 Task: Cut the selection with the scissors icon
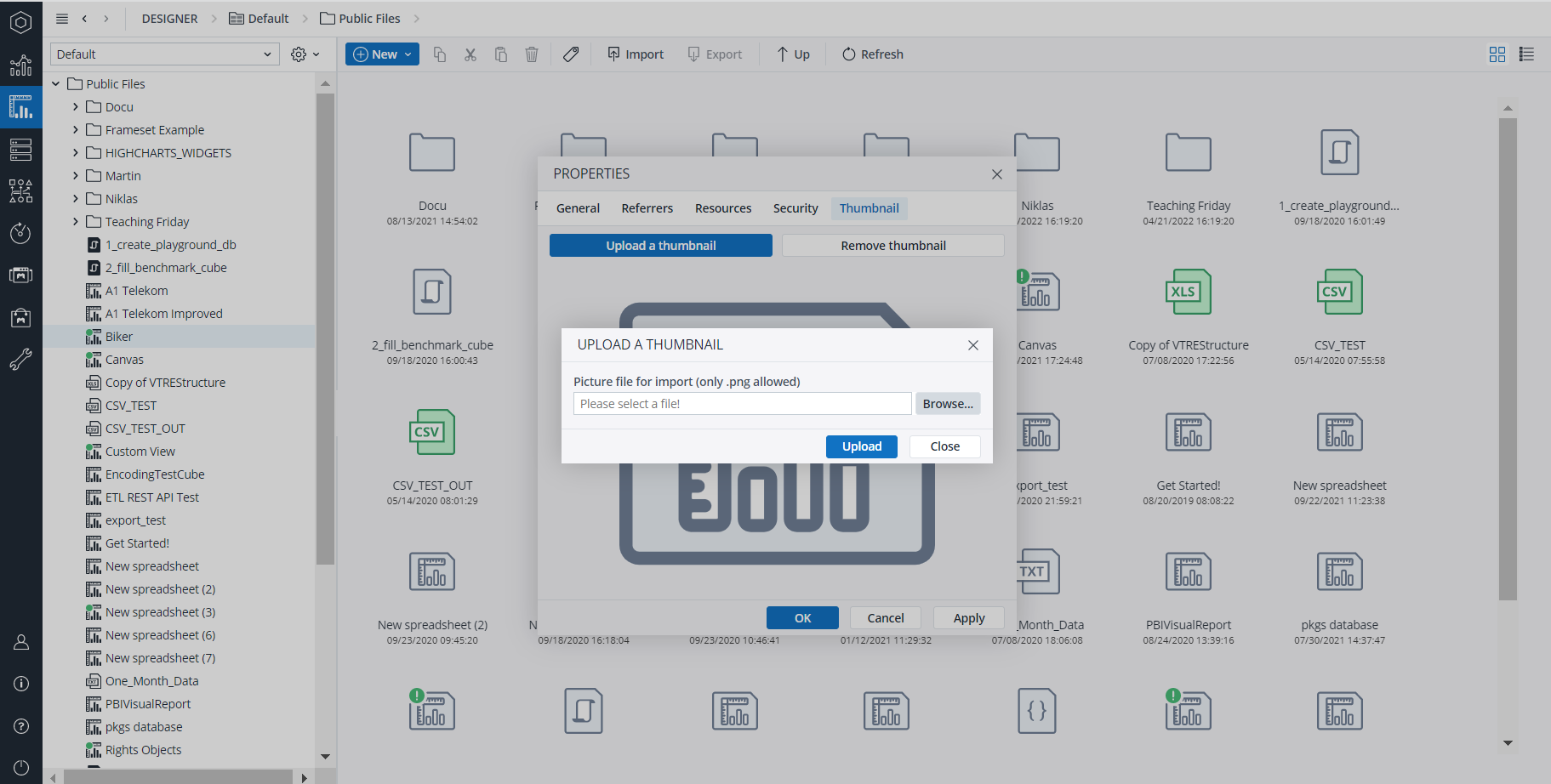coord(470,54)
